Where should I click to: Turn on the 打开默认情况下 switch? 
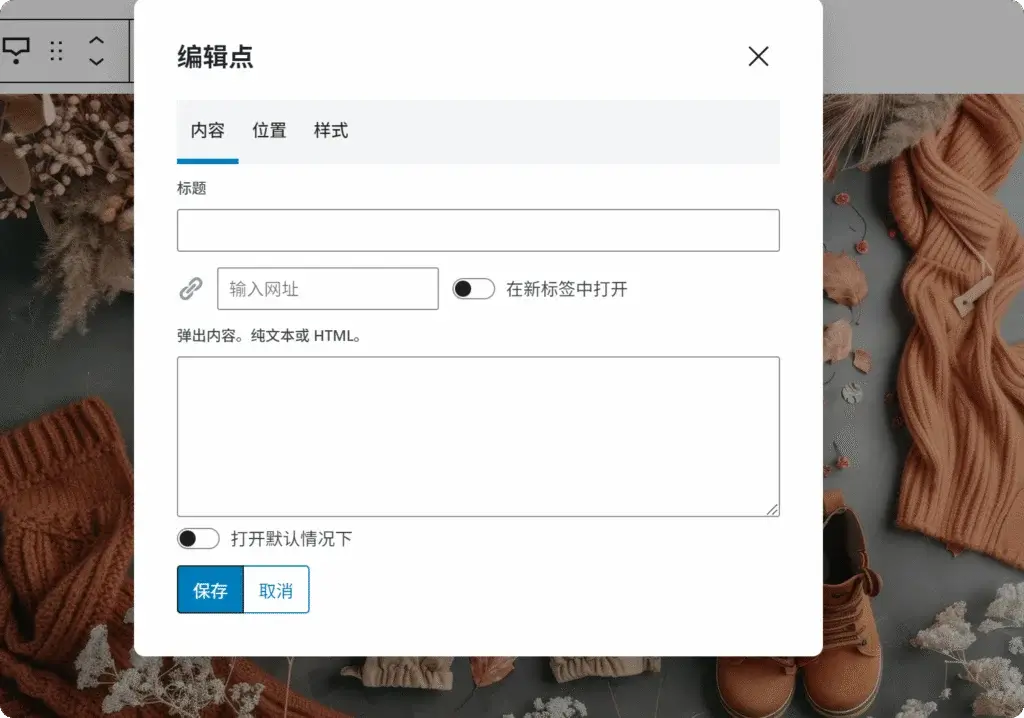pyautogui.click(x=198, y=538)
